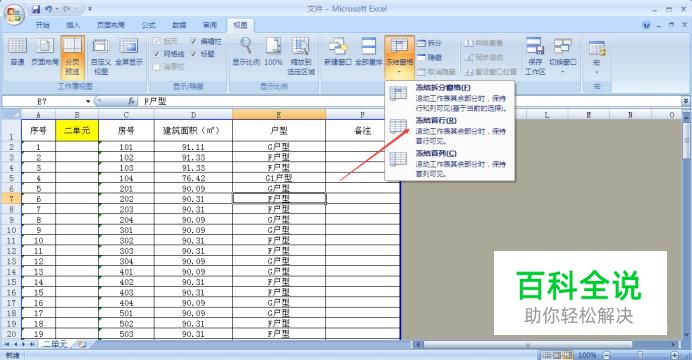Click Page Layout icon in status bar
This screenshot has height=360, width=692.
[557, 355]
